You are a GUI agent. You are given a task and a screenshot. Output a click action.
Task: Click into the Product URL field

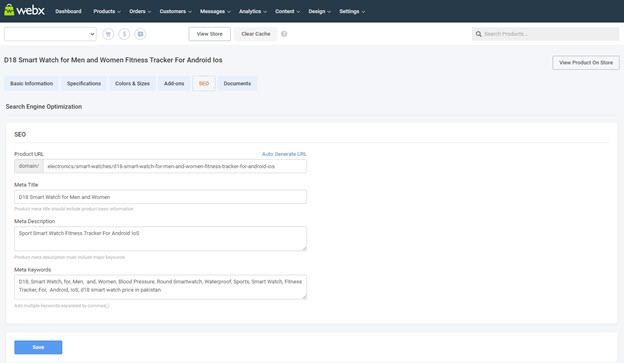point(175,166)
